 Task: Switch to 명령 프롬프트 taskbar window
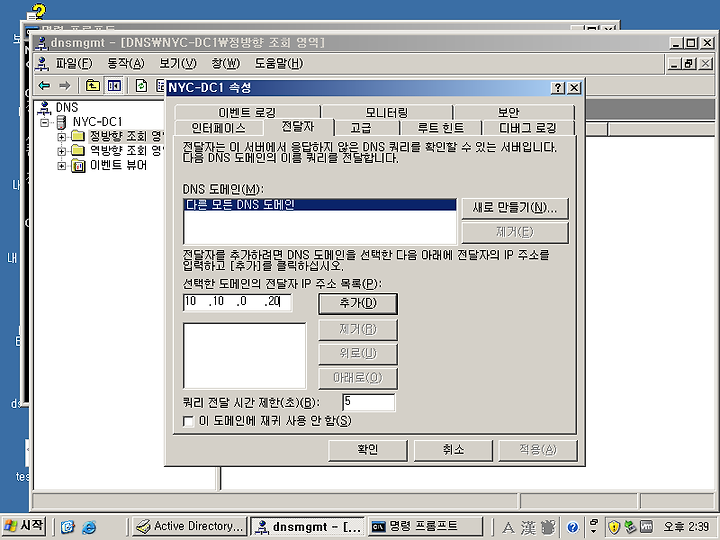pyautogui.click(x=425, y=527)
